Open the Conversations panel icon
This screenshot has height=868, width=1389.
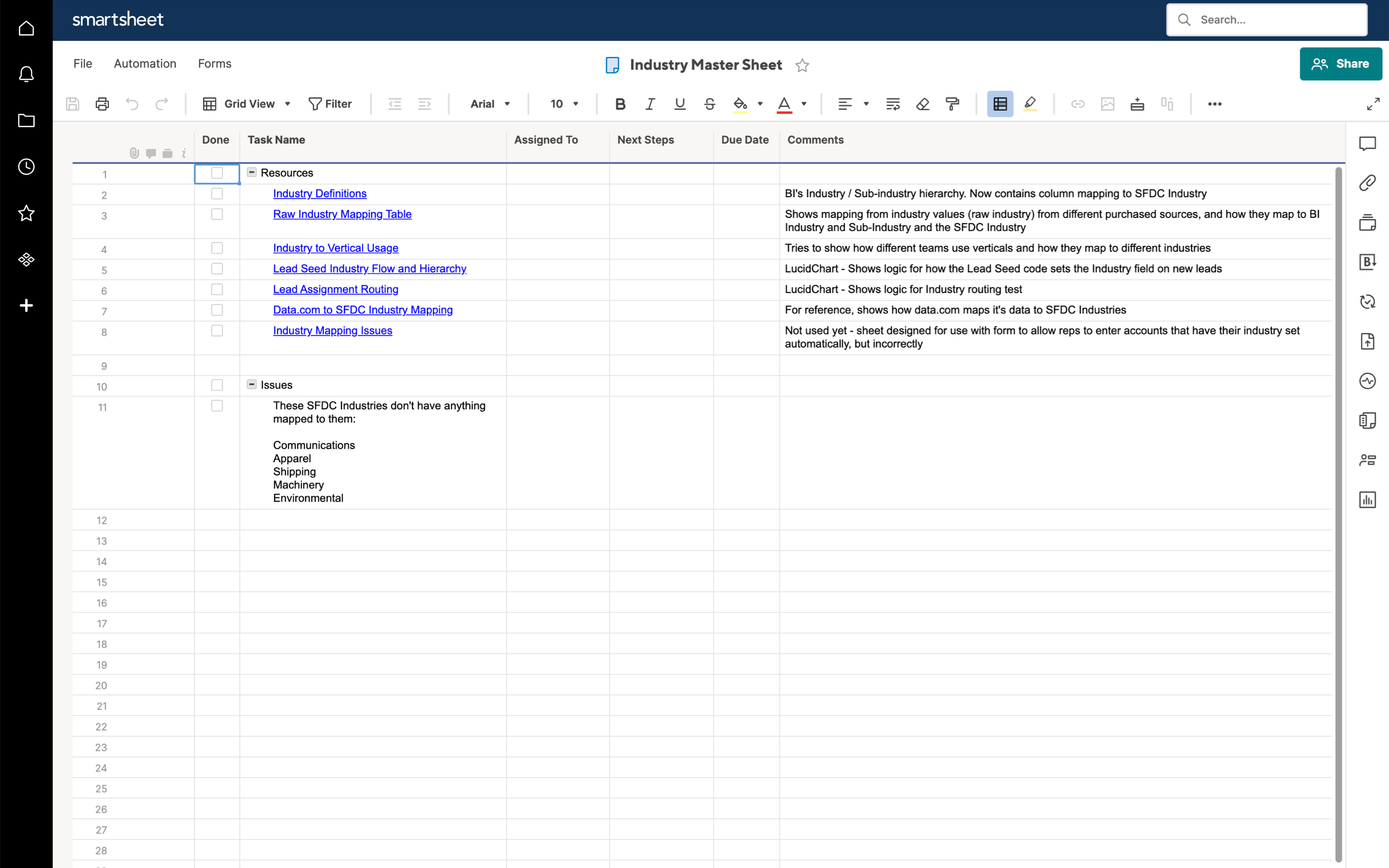tap(1367, 144)
